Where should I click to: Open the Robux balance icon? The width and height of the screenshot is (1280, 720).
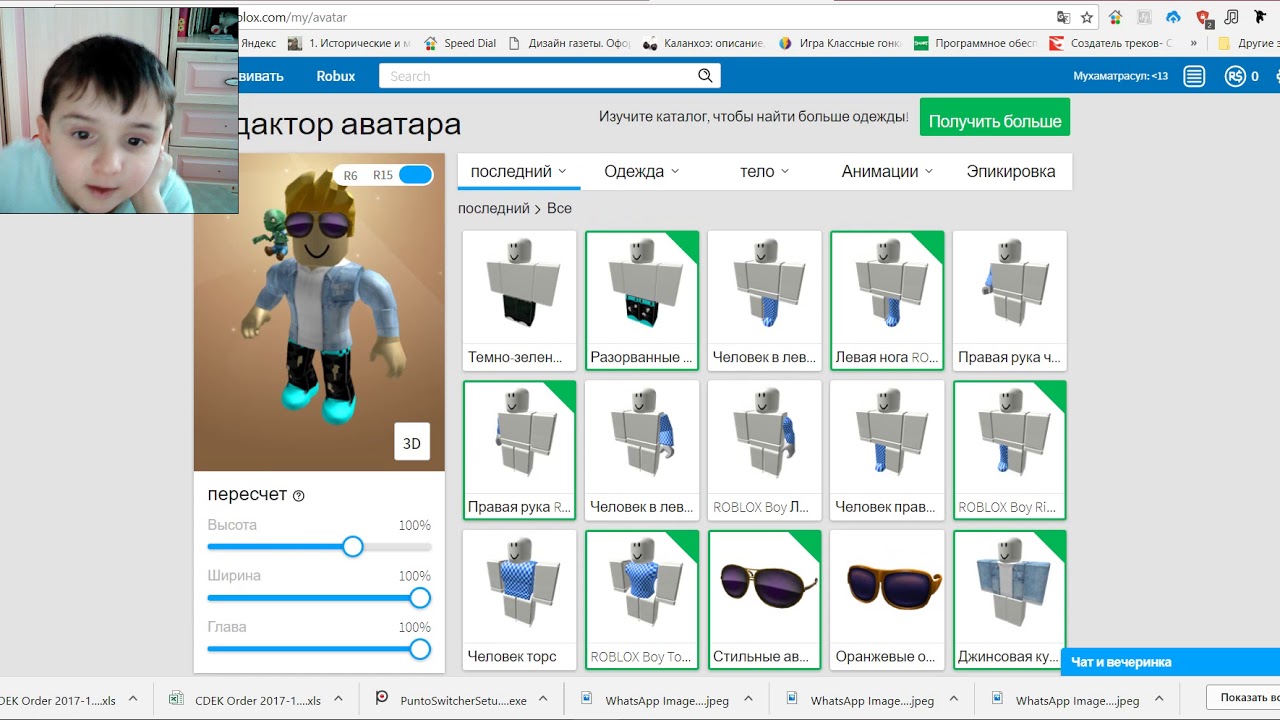pyautogui.click(x=1236, y=76)
